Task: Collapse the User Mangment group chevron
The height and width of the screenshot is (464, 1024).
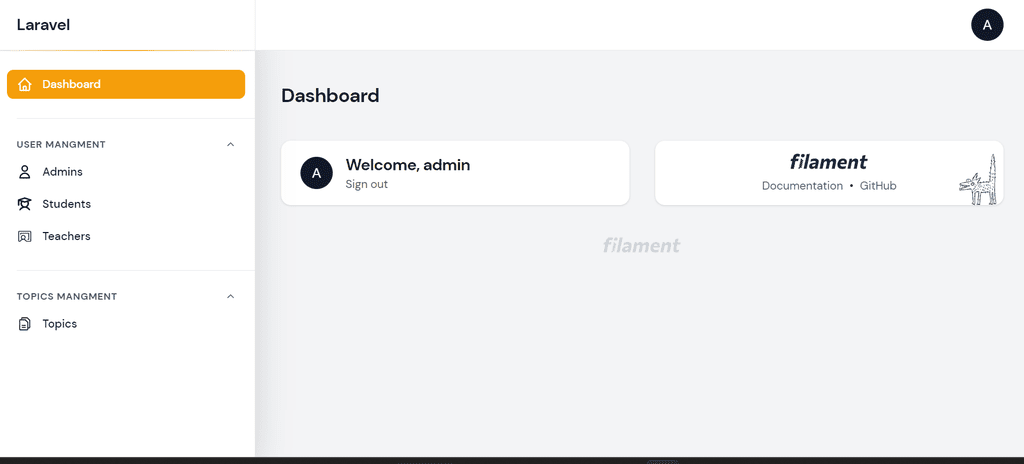Action: (x=230, y=144)
